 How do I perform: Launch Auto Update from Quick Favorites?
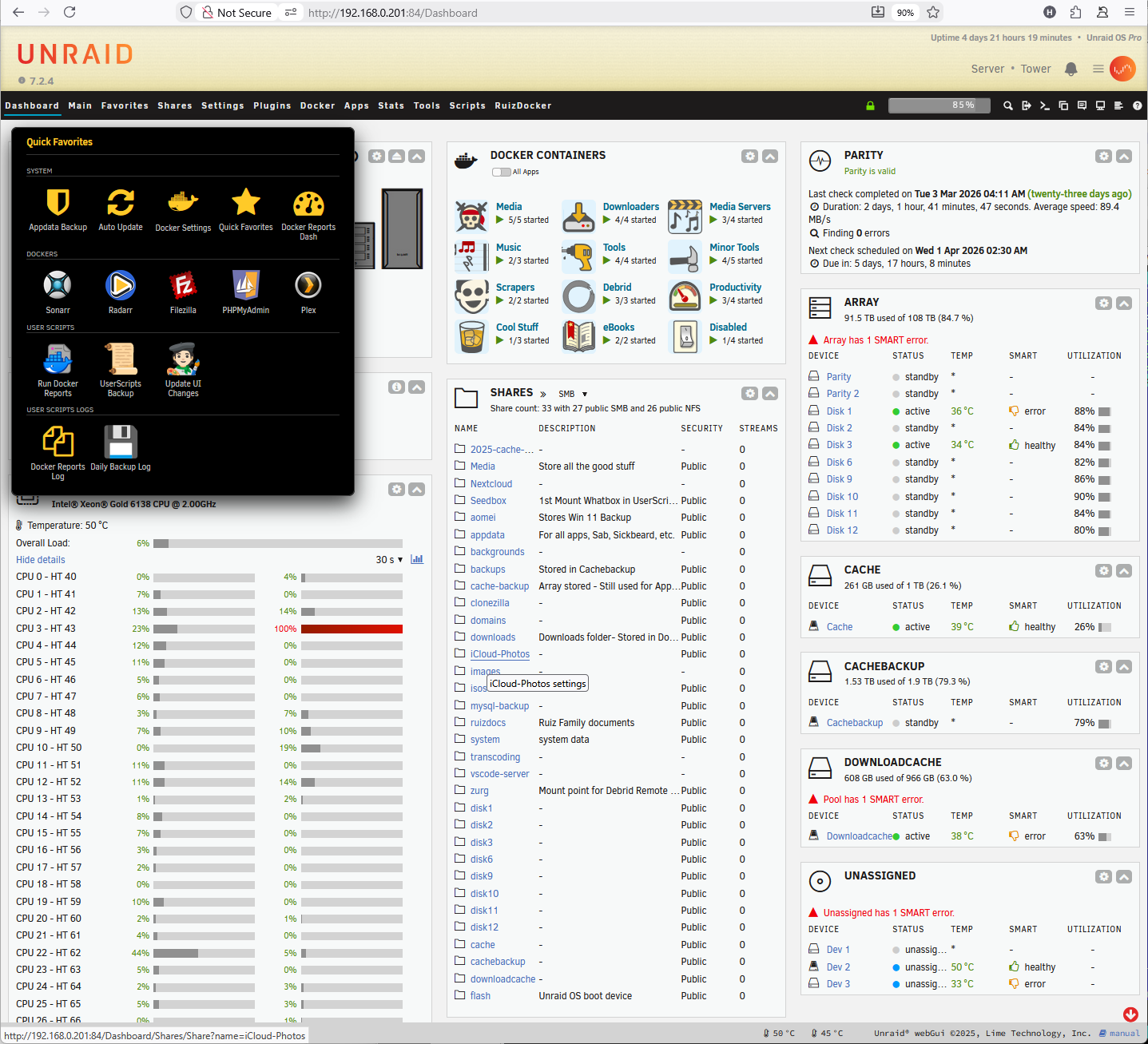tap(121, 203)
